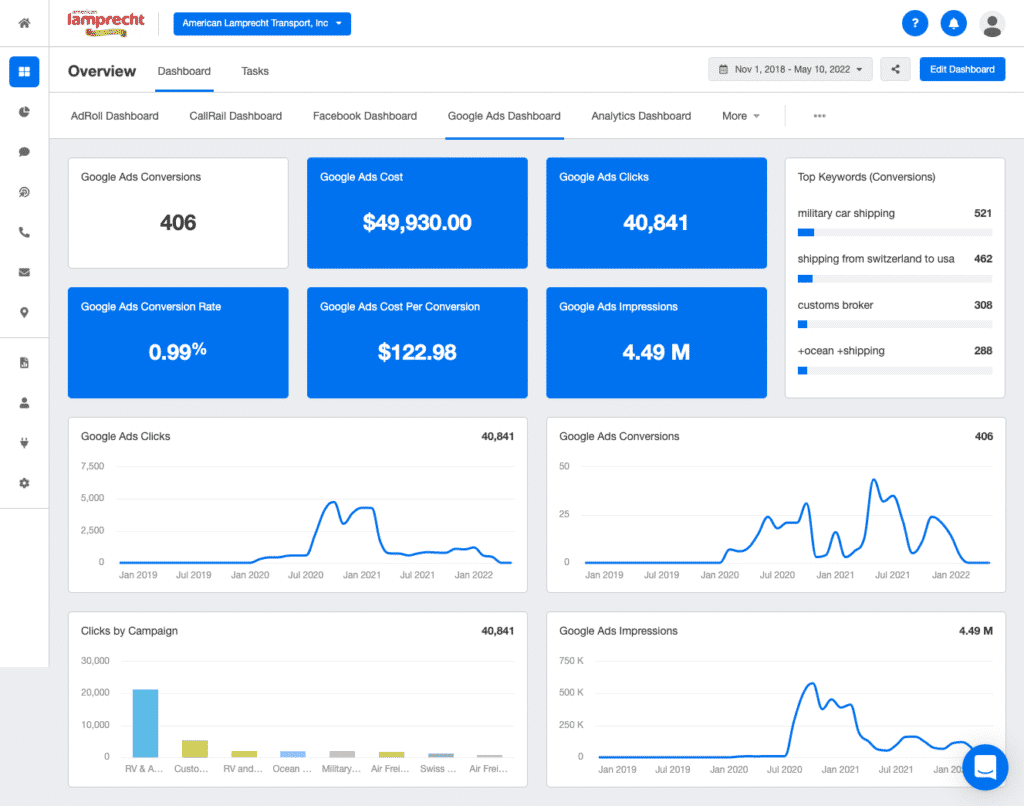Select the dashboard grid icon in sidebar
The image size is (1024, 806).
[24, 72]
